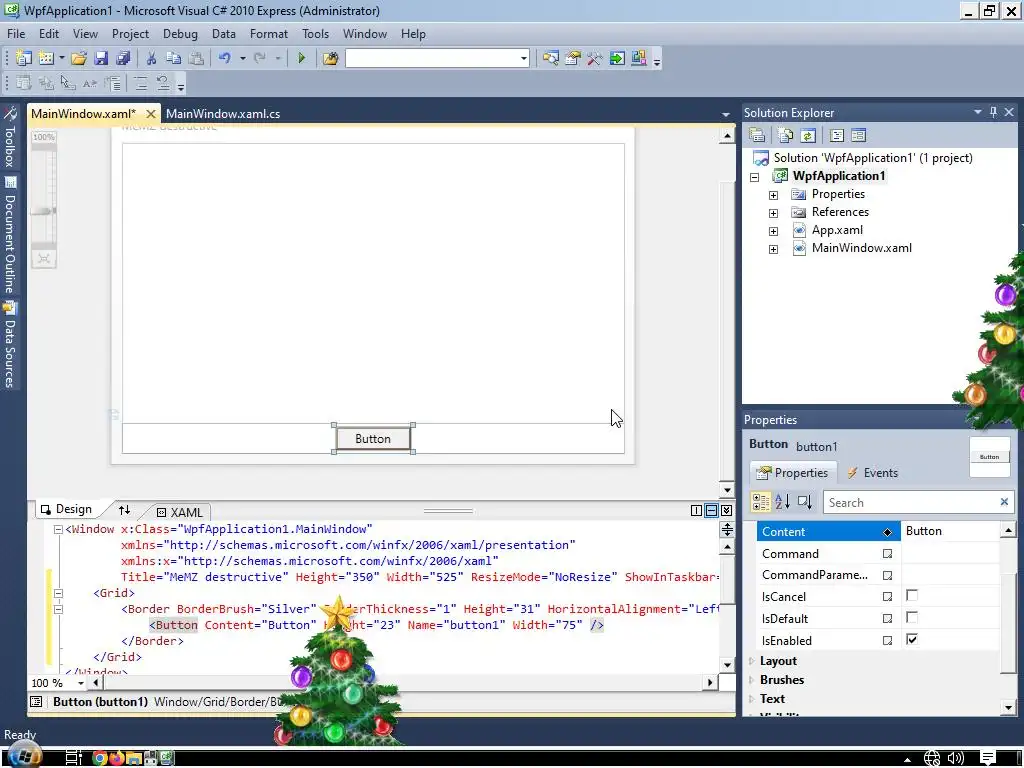Switch to the MainWindow.xaml.cs tab
1024x768 pixels.
[223, 114]
